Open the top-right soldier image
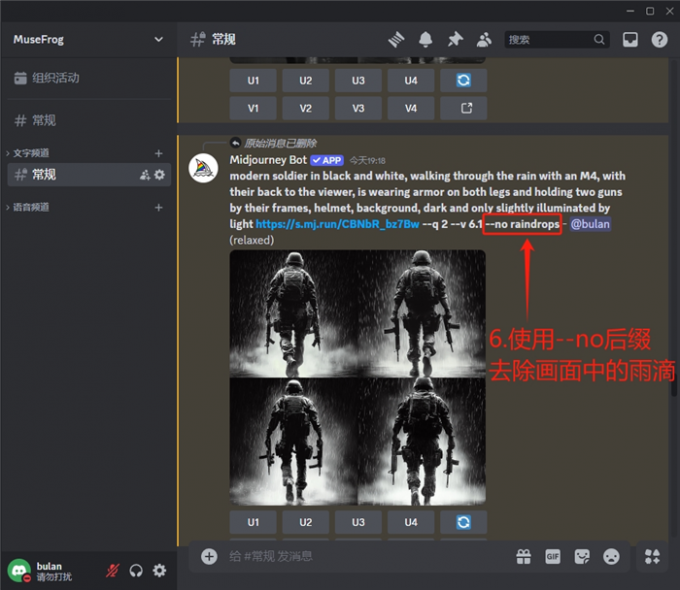 [x=422, y=314]
